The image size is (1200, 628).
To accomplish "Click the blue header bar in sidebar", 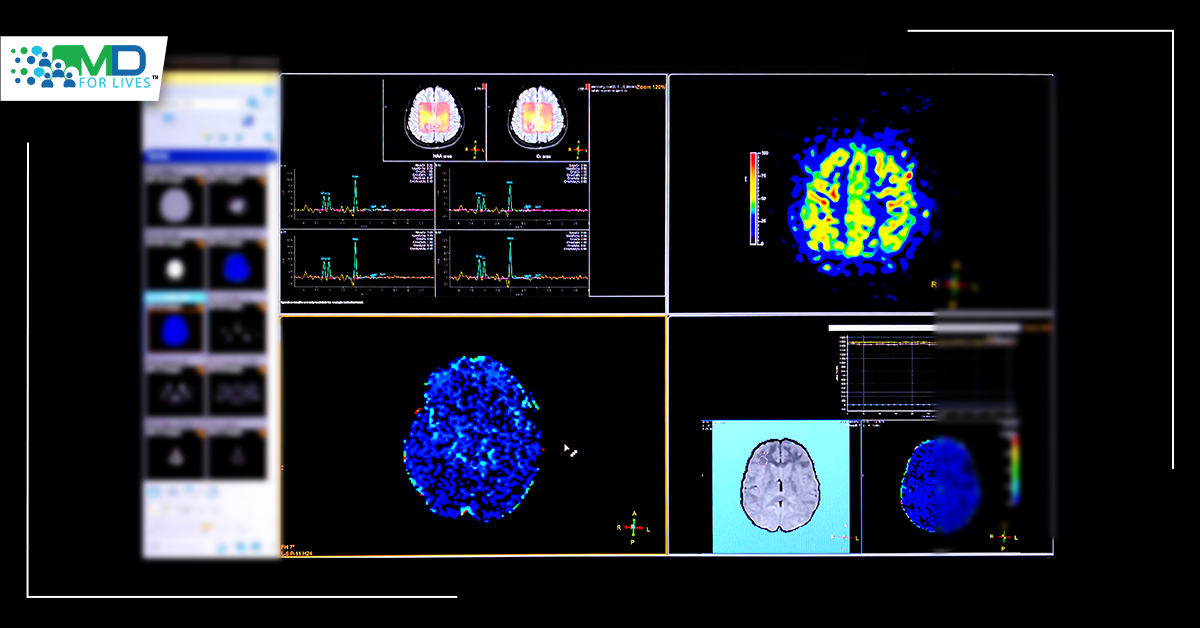I will point(211,157).
